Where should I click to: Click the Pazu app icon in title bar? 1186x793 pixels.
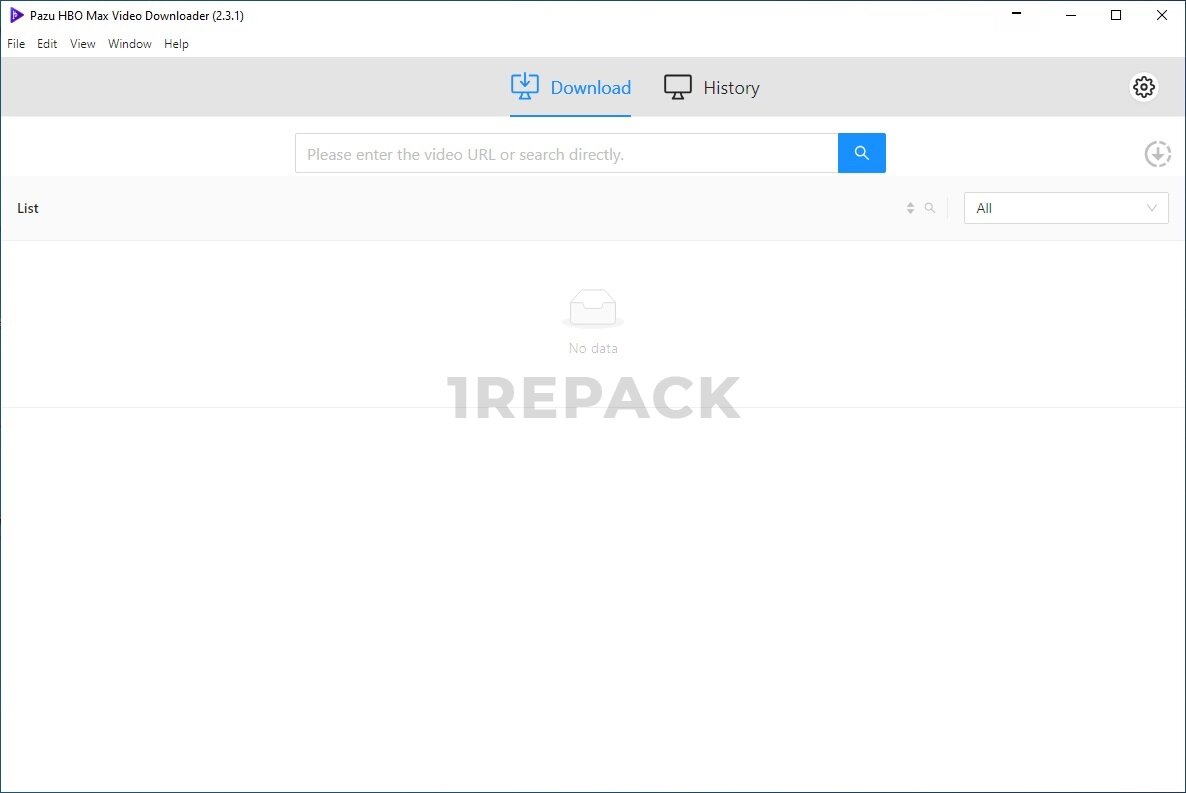click(x=16, y=15)
